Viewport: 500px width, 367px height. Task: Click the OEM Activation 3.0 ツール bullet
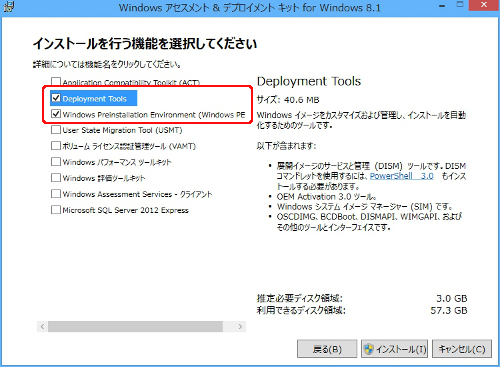[327, 197]
